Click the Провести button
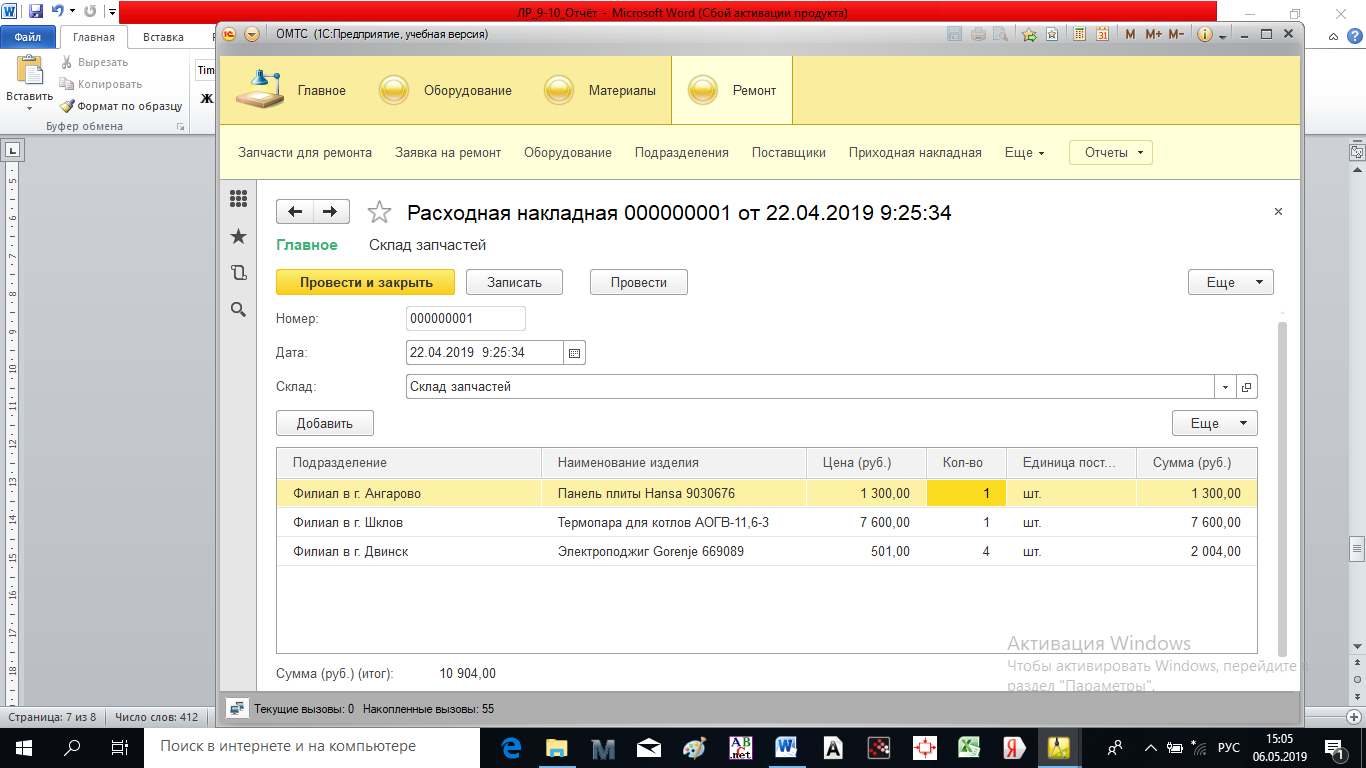Screen dimensions: 1366x768 click(639, 283)
